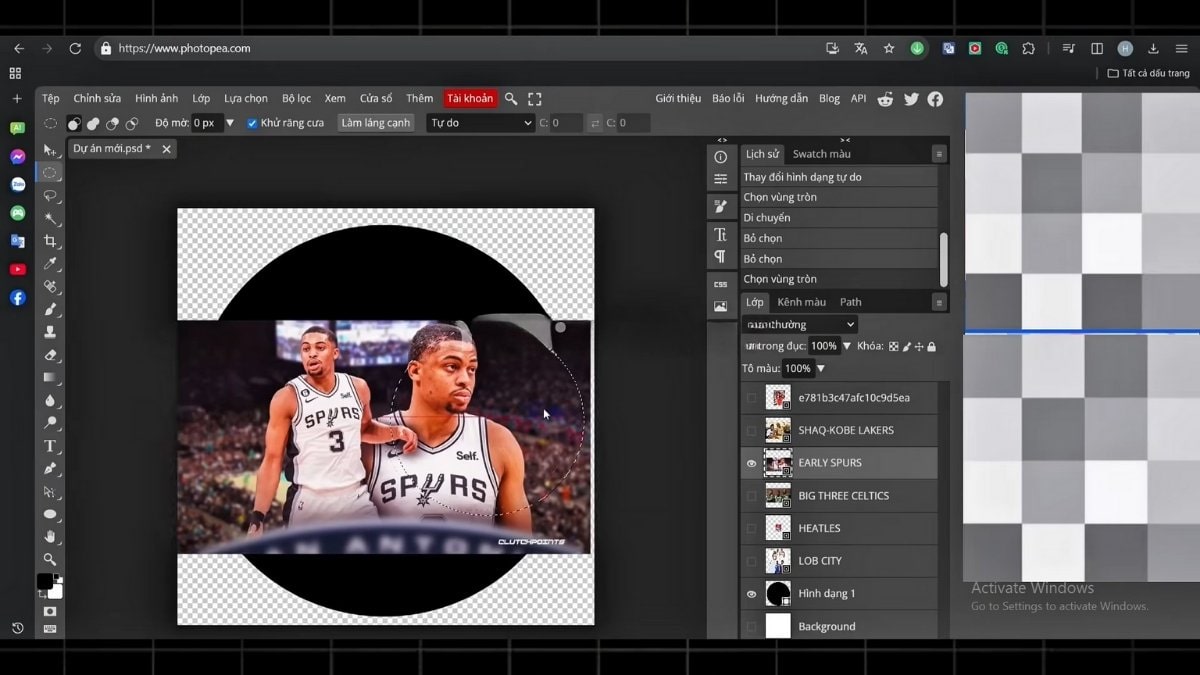Uncheck the Khử răng cưa checkbox
Screen dimensions: 1200x675
[251, 122]
